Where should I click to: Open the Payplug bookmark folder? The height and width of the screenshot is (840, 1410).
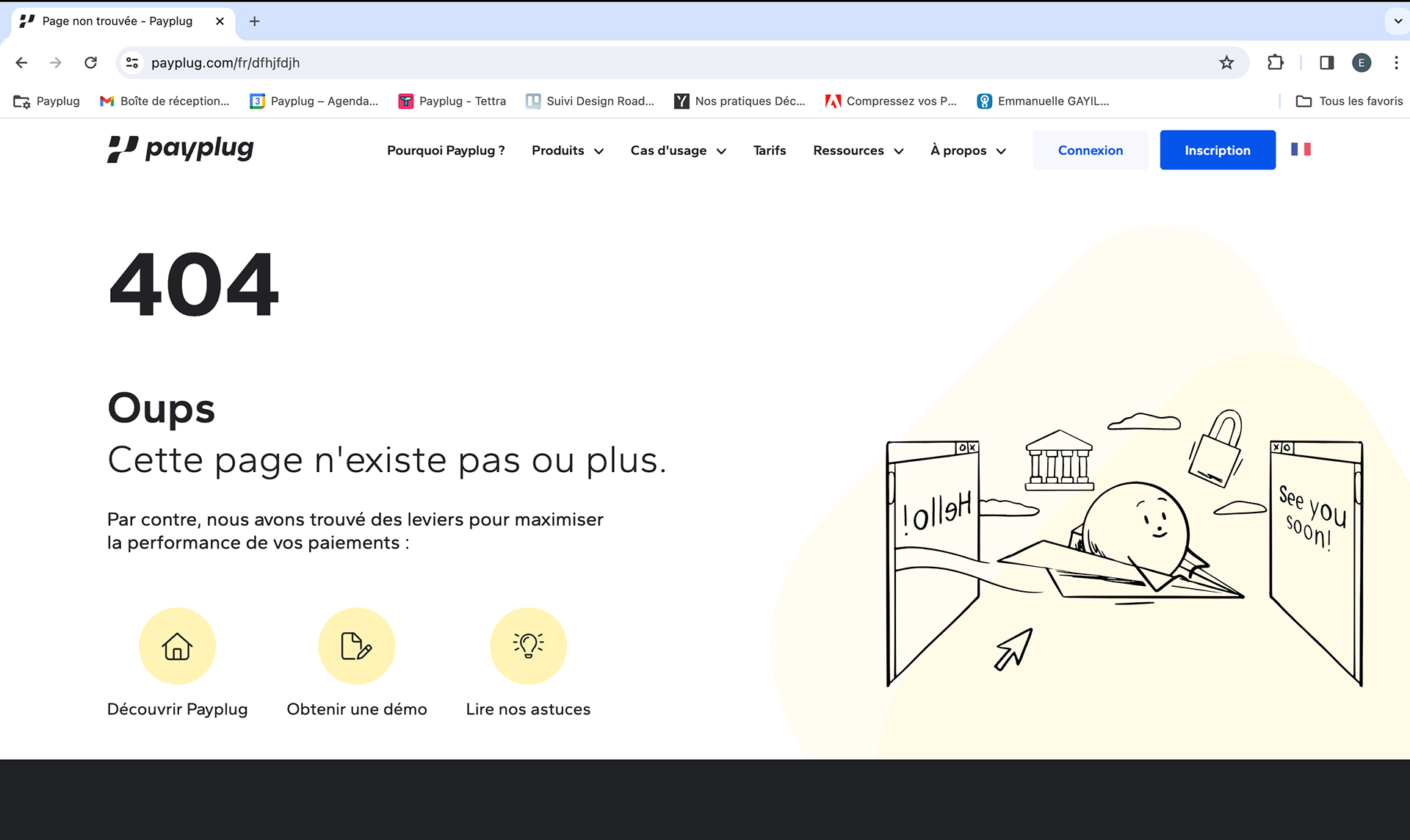pos(46,101)
